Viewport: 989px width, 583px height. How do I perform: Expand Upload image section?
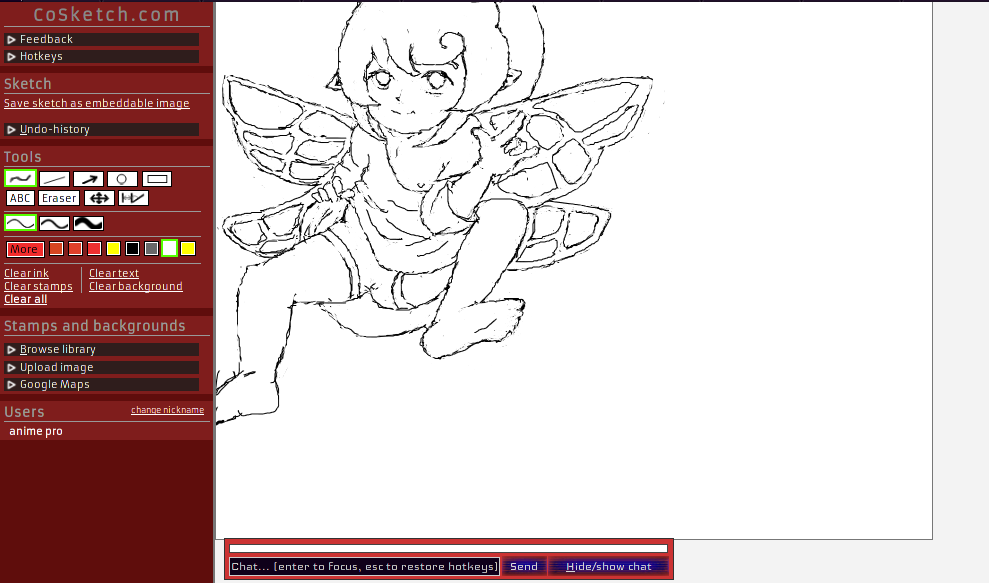[x=102, y=367]
